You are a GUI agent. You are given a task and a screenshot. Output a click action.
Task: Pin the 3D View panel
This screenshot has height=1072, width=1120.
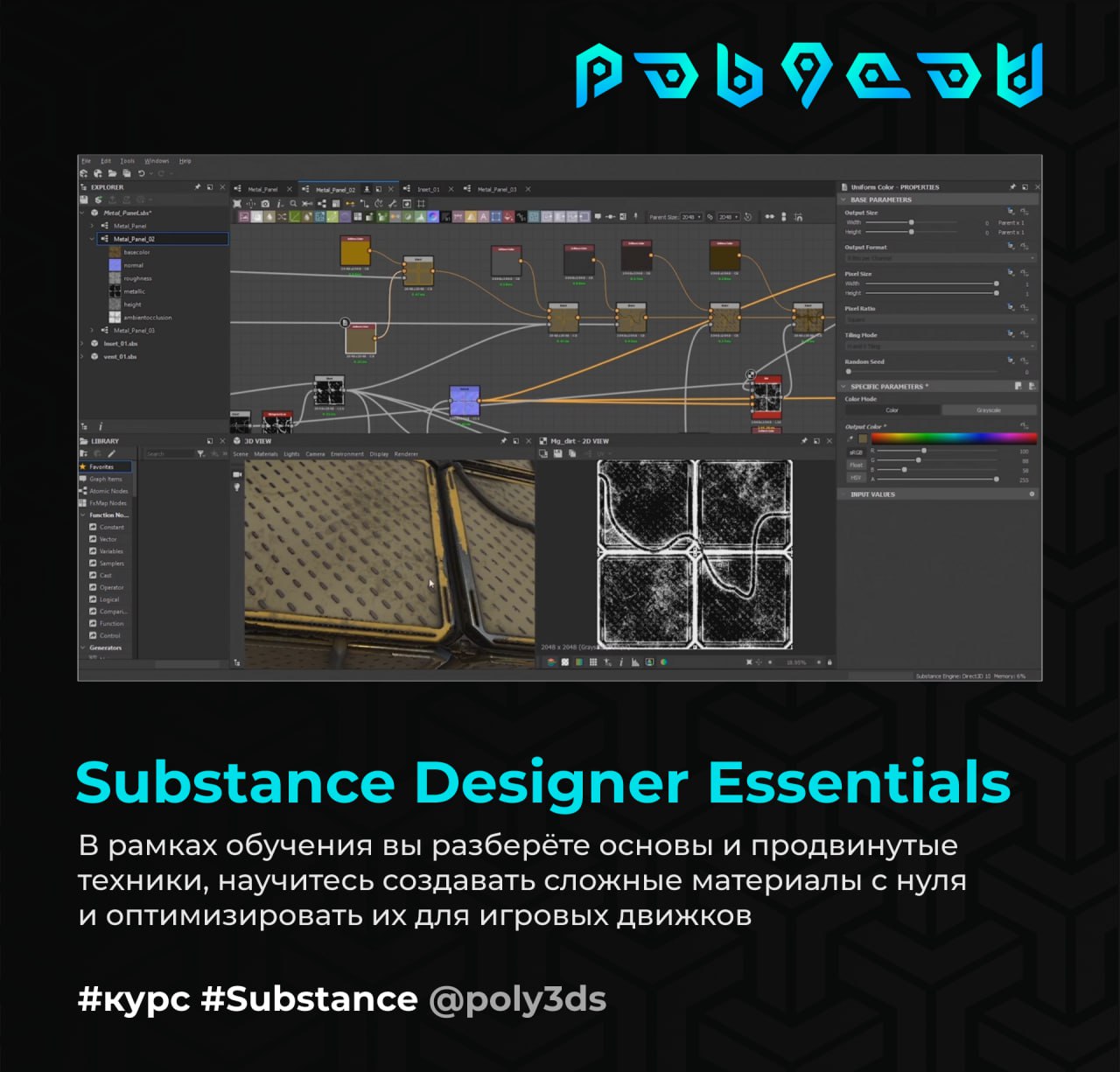click(503, 441)
